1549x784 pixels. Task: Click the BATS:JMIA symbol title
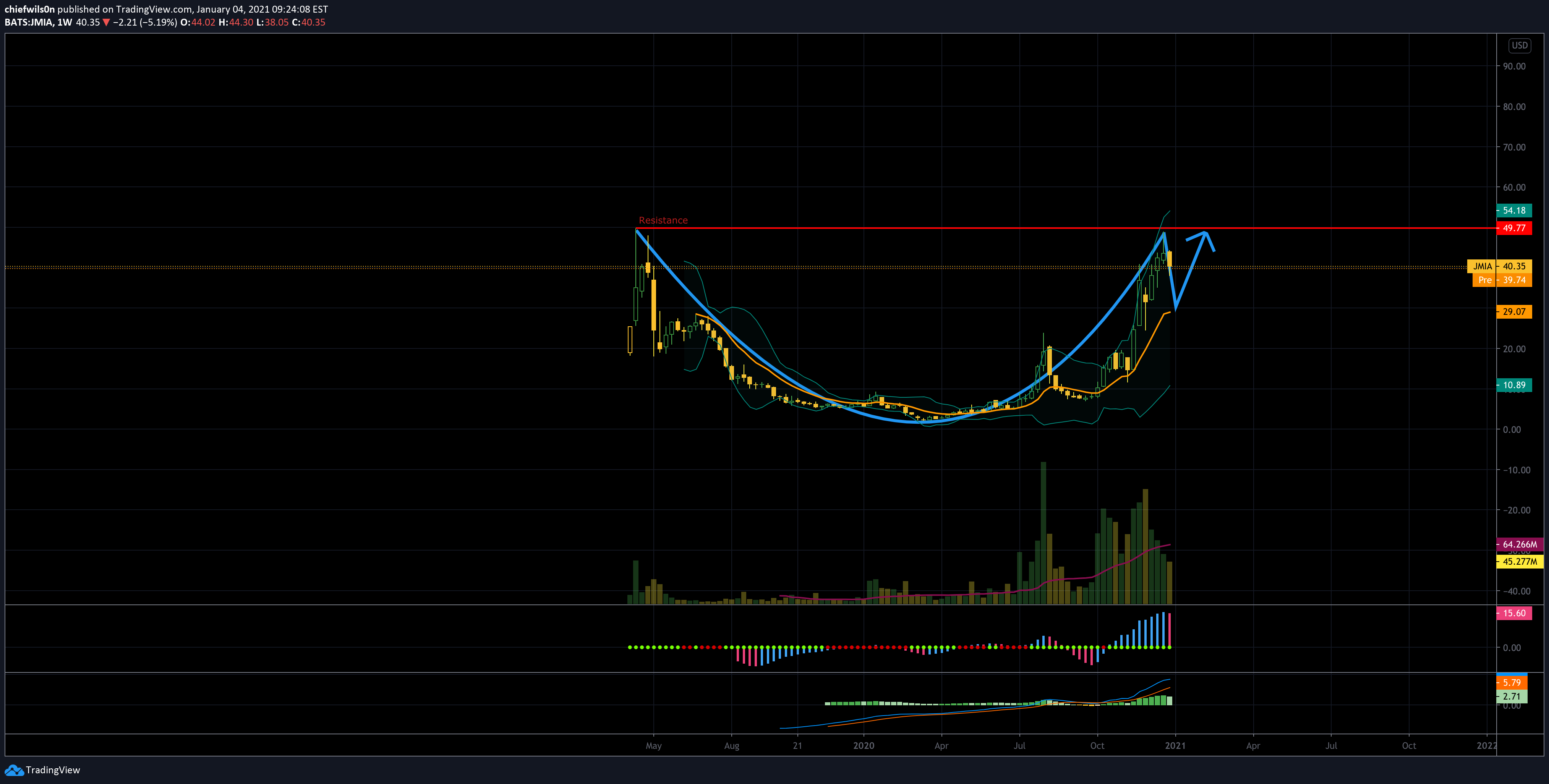(x=29, y=22)
